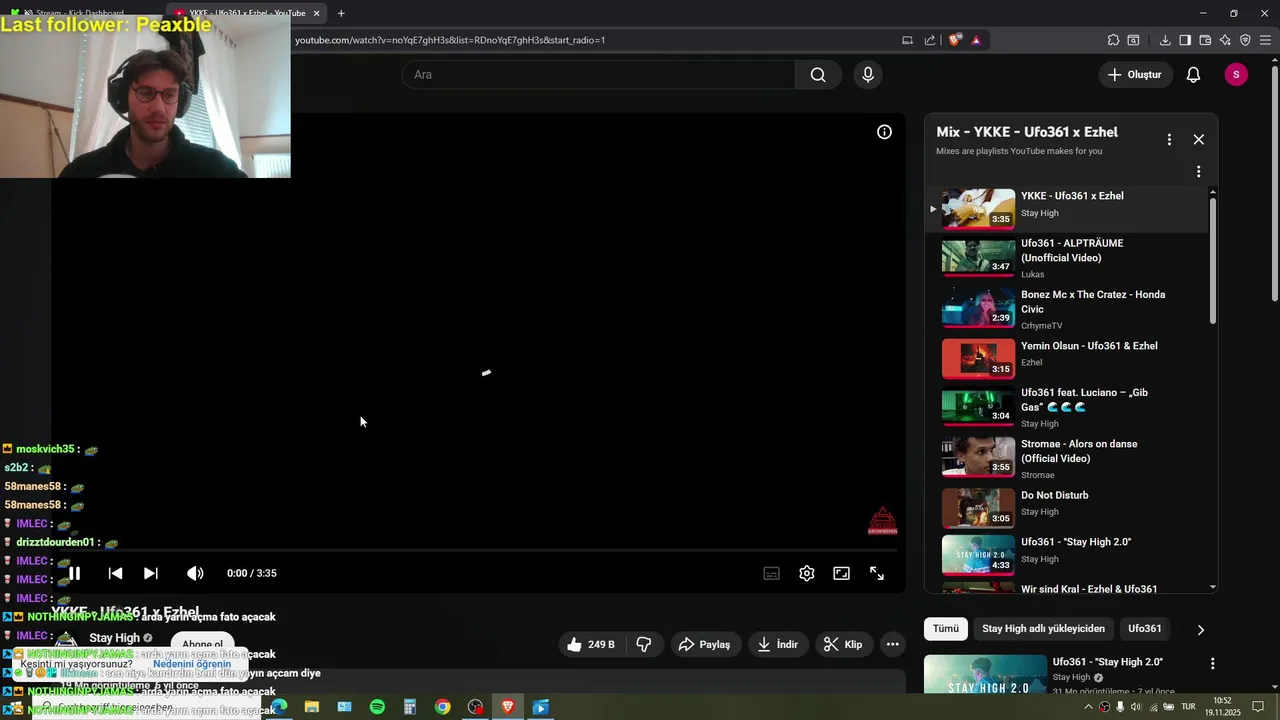Open the account avatar menu
Image resolution: width=1280 pixels, height=720 pixels.
[1236, 75]
